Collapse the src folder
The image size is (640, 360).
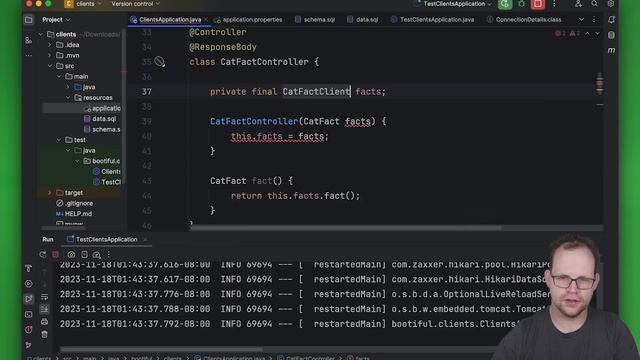pyautogui.click(x=50, y=66)
